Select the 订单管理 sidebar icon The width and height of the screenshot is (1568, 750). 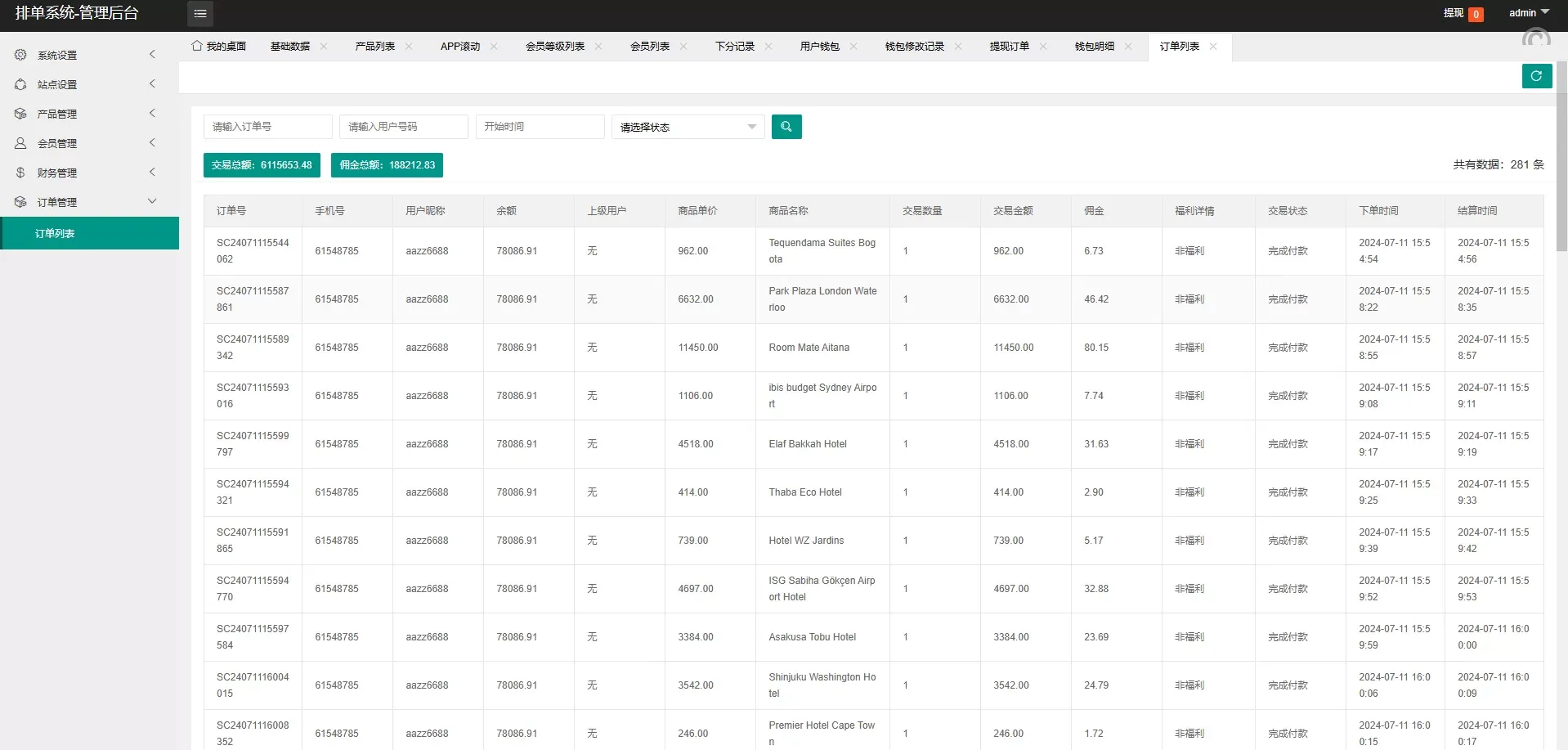[x=20, y=202]
